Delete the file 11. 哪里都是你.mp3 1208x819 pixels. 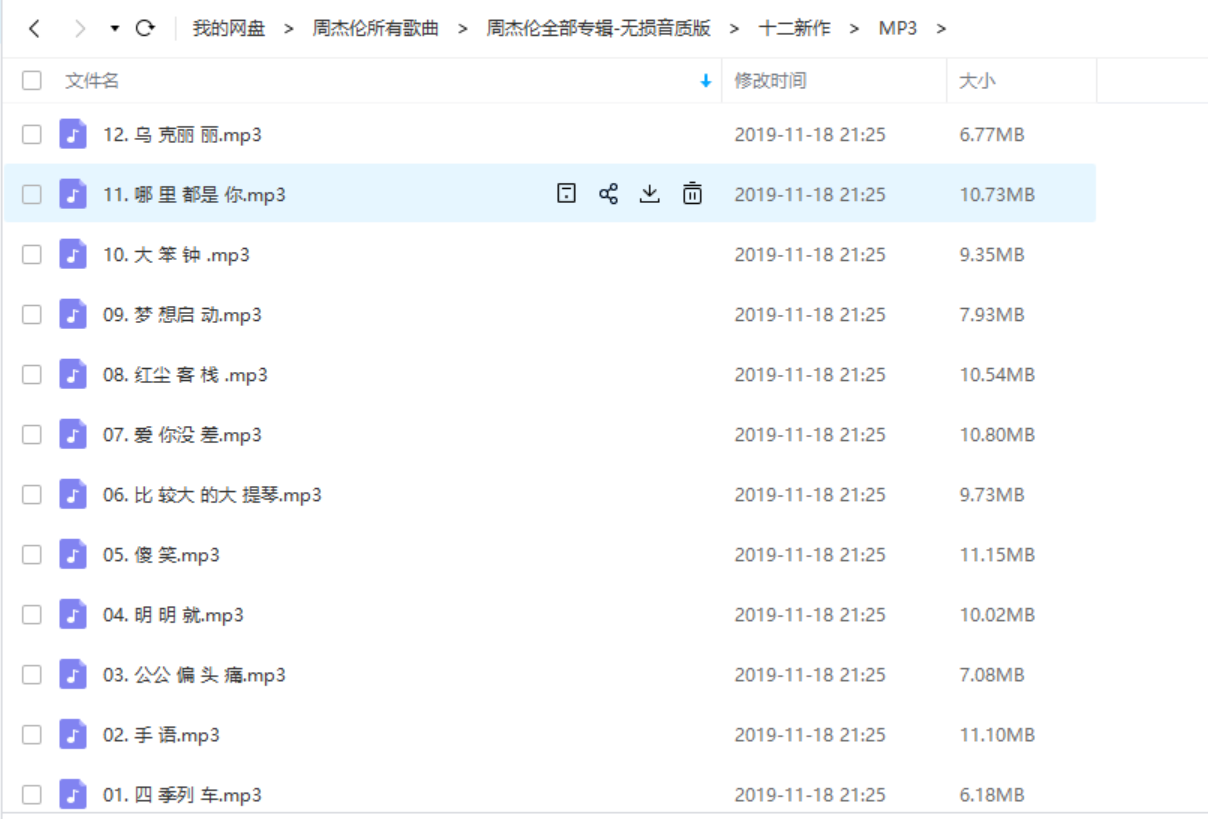pyautogui.click(x=692, y=194)
